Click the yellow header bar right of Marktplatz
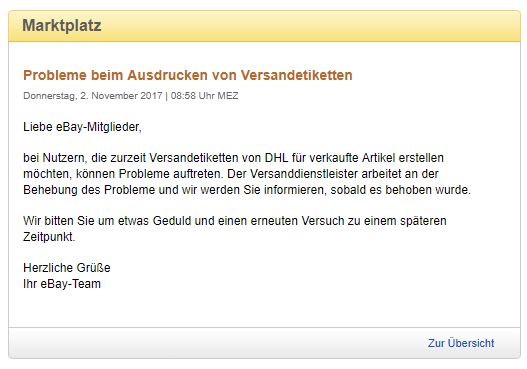This screenshot has height=369, width=527. point(311,26)
